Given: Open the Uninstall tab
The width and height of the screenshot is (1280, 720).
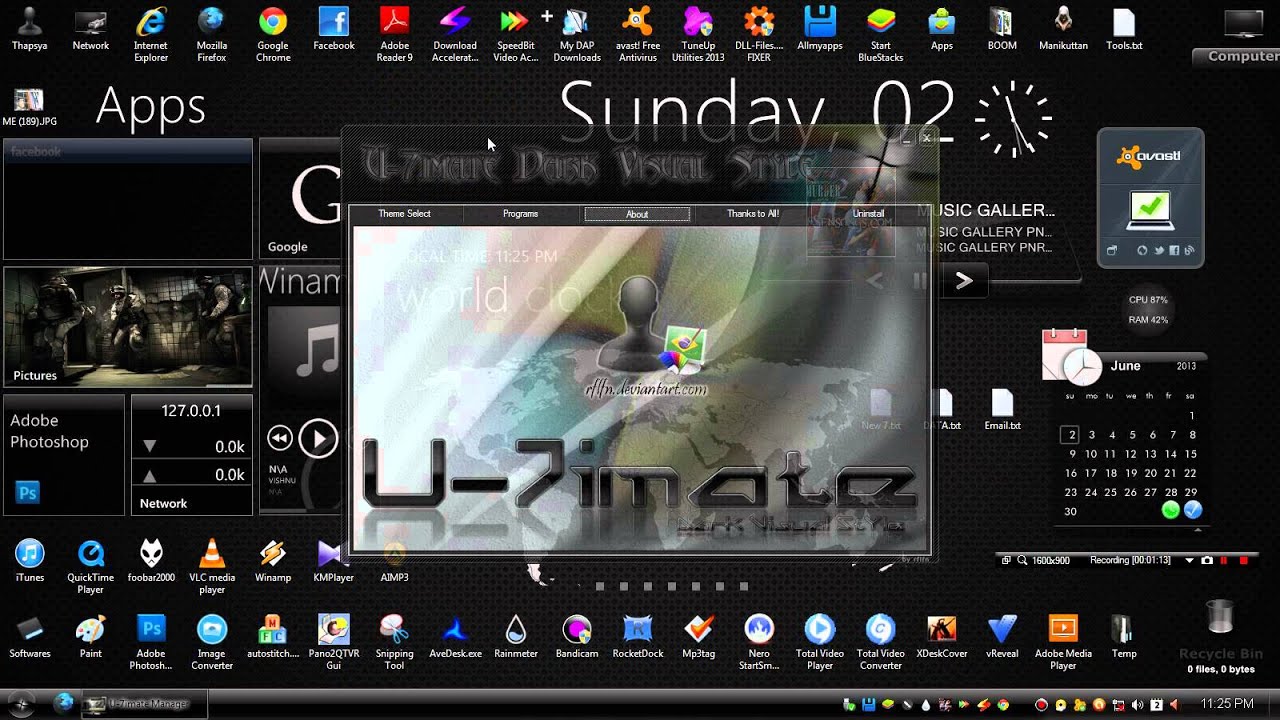Looking at the screenshot, I should tap(868, 214).
